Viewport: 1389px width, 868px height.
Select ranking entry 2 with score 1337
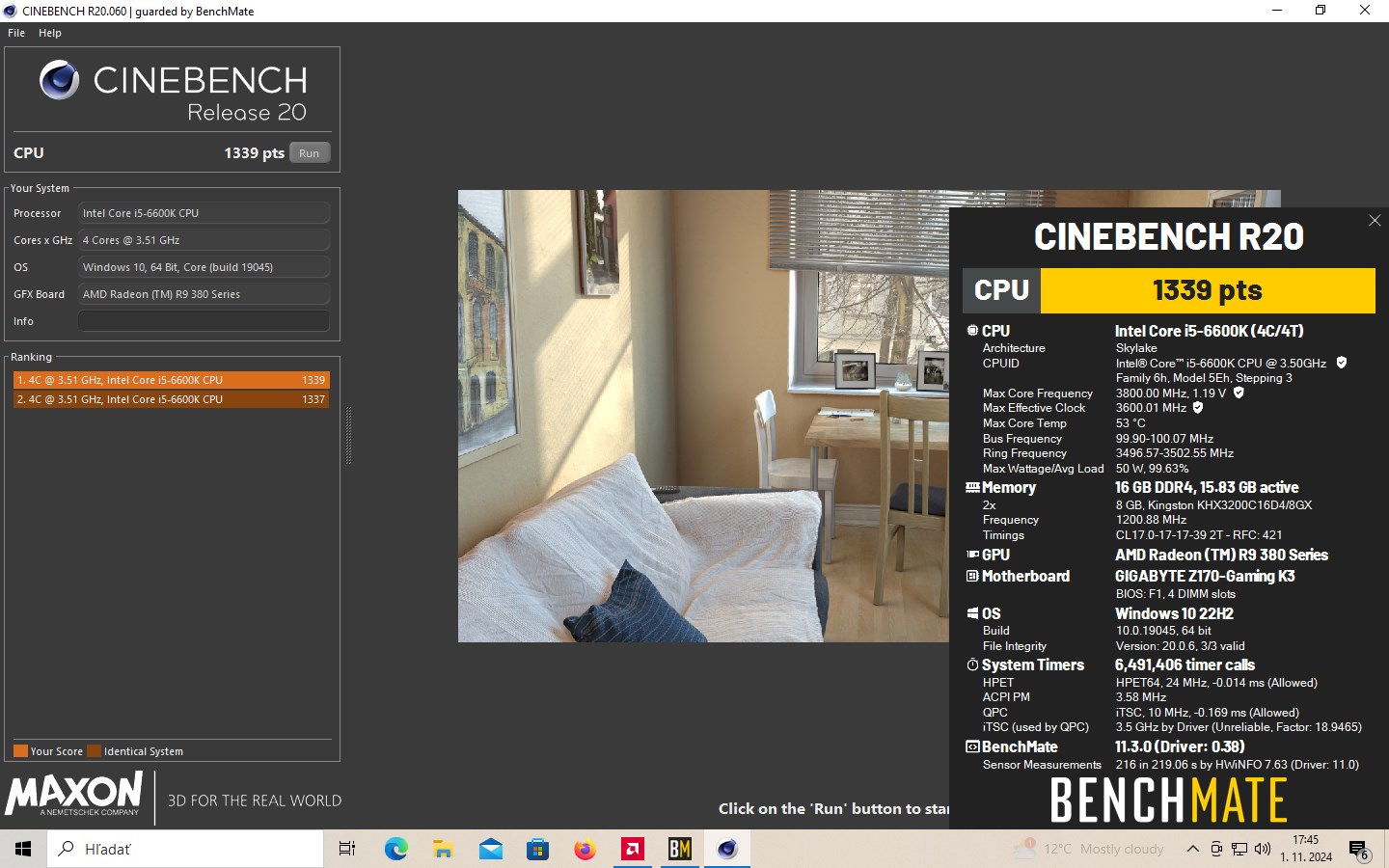click(172, 399)
